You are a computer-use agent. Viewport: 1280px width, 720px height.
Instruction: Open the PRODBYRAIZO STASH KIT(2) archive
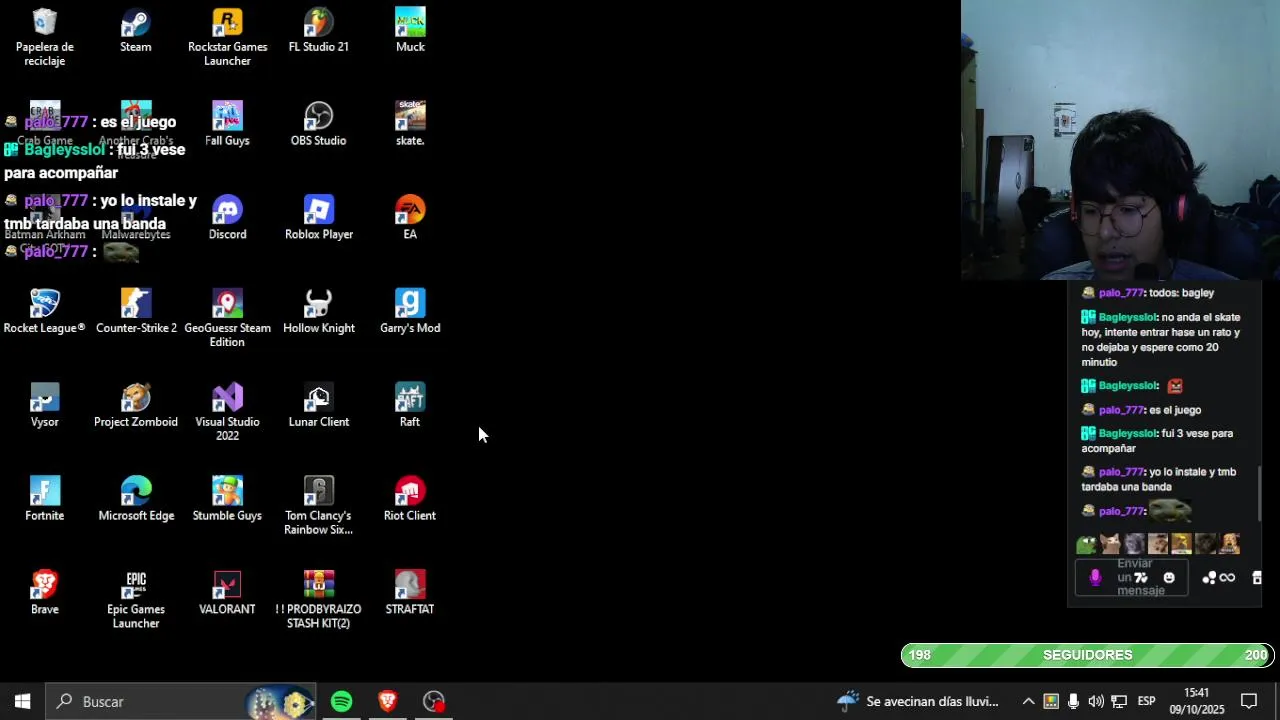pos(319,600)
